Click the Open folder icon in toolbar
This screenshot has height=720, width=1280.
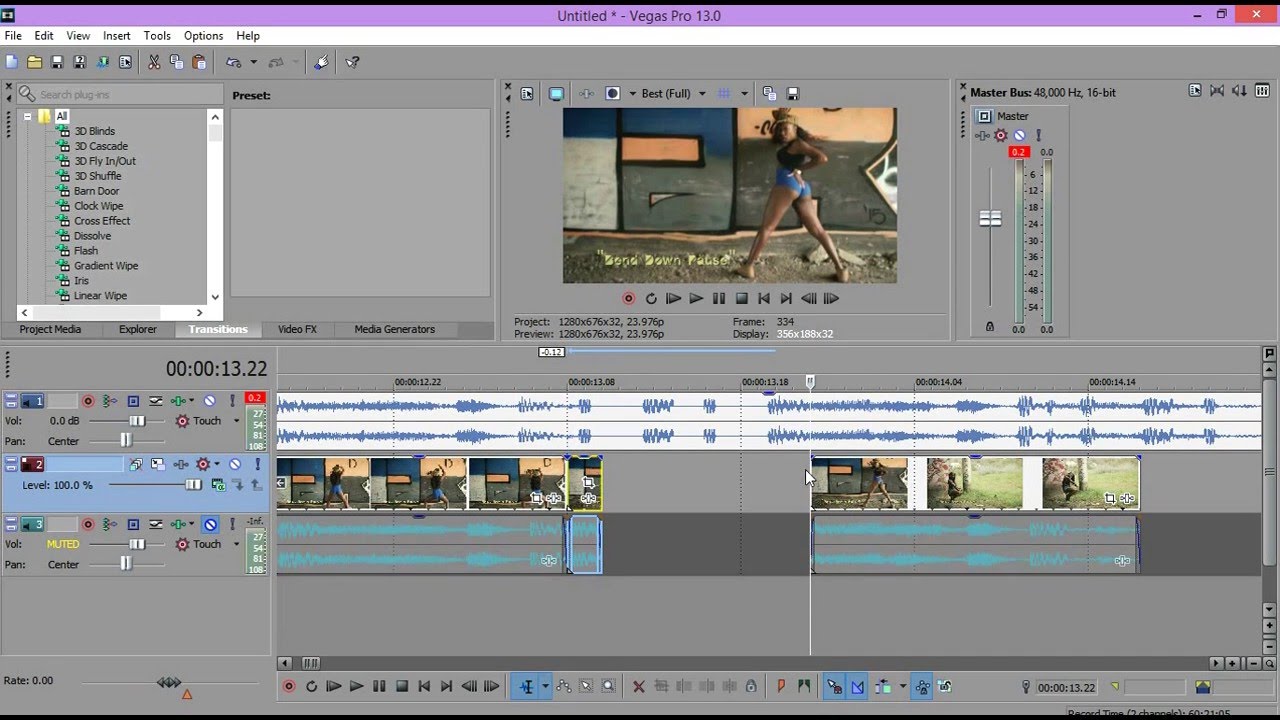[35, 62]
